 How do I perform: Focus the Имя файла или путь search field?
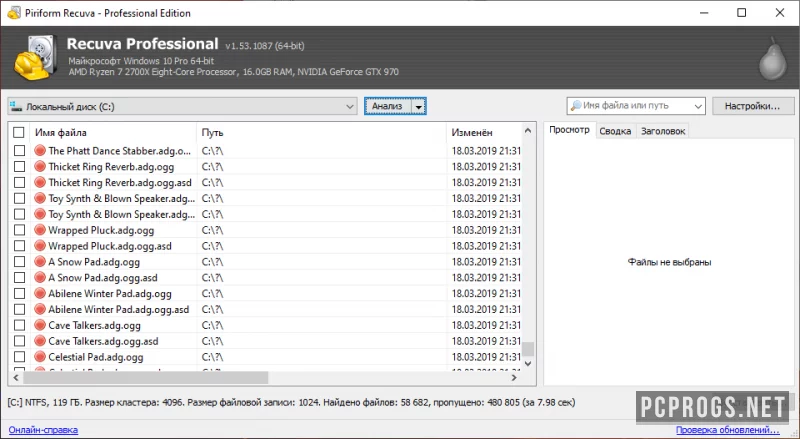coord(636,106)
